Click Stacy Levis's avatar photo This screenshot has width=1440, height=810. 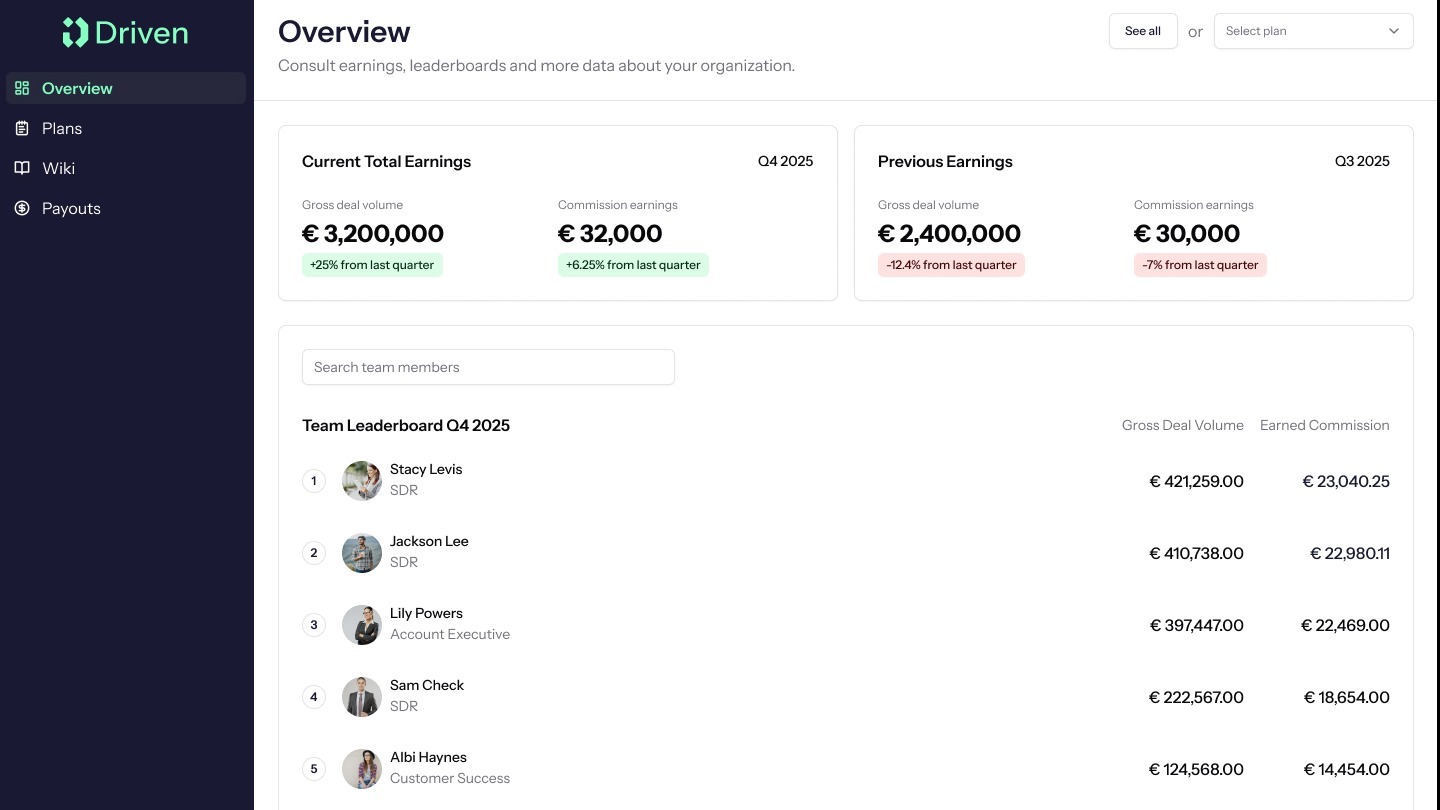[x=361, y=481]
